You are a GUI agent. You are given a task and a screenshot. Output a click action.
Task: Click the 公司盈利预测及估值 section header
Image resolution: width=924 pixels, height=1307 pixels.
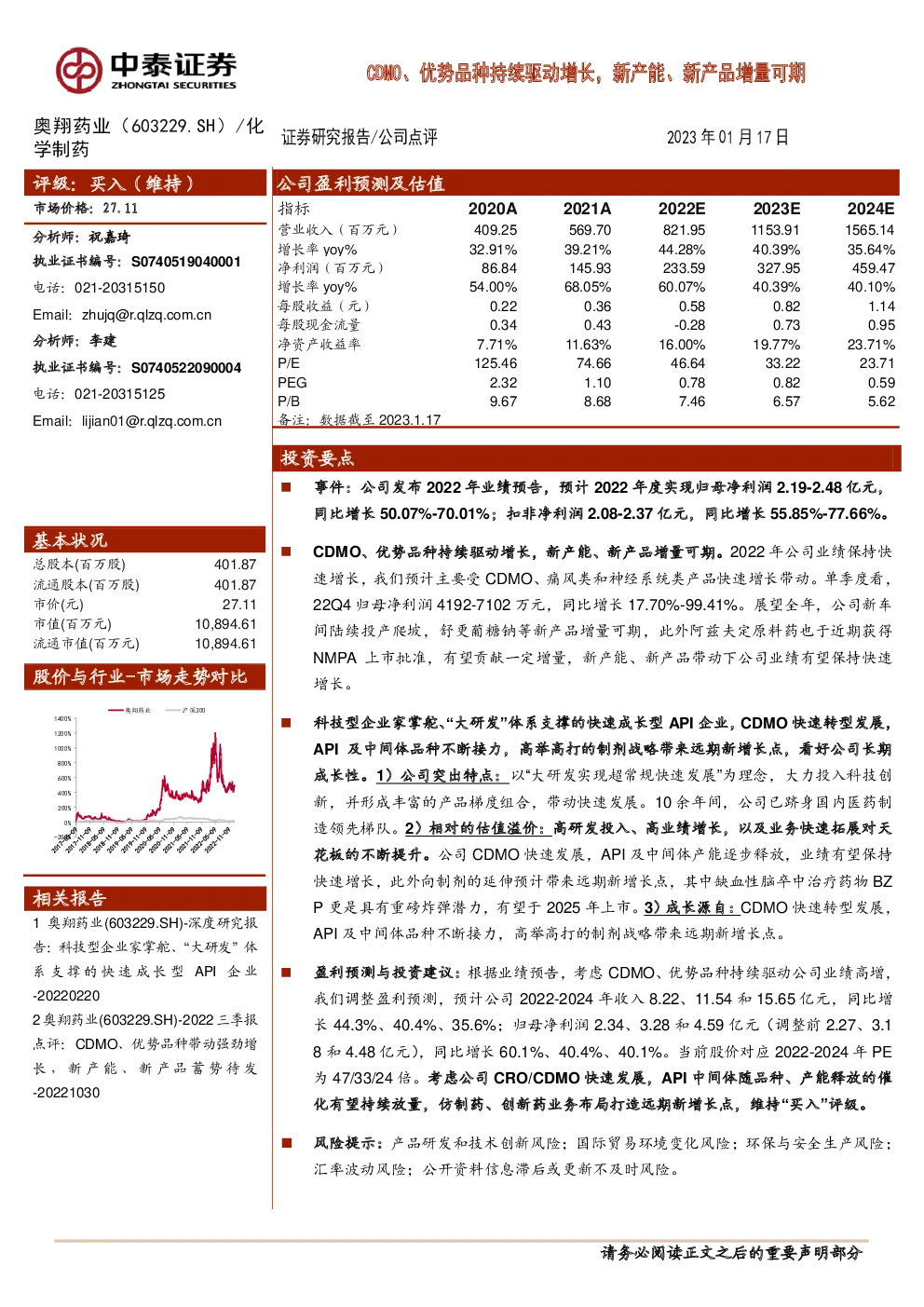pyautogui.click(x=586, y=183)
